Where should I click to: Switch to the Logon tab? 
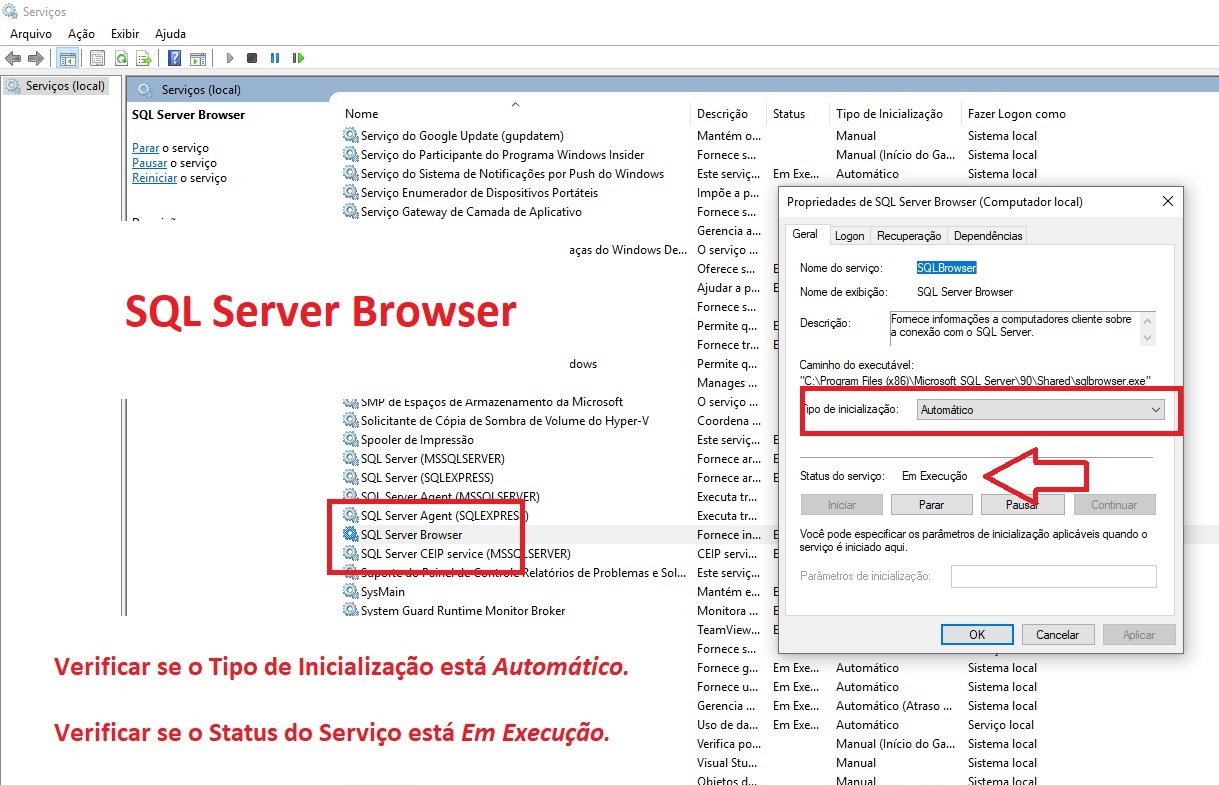pyautogui.click(x=850, y=236)
